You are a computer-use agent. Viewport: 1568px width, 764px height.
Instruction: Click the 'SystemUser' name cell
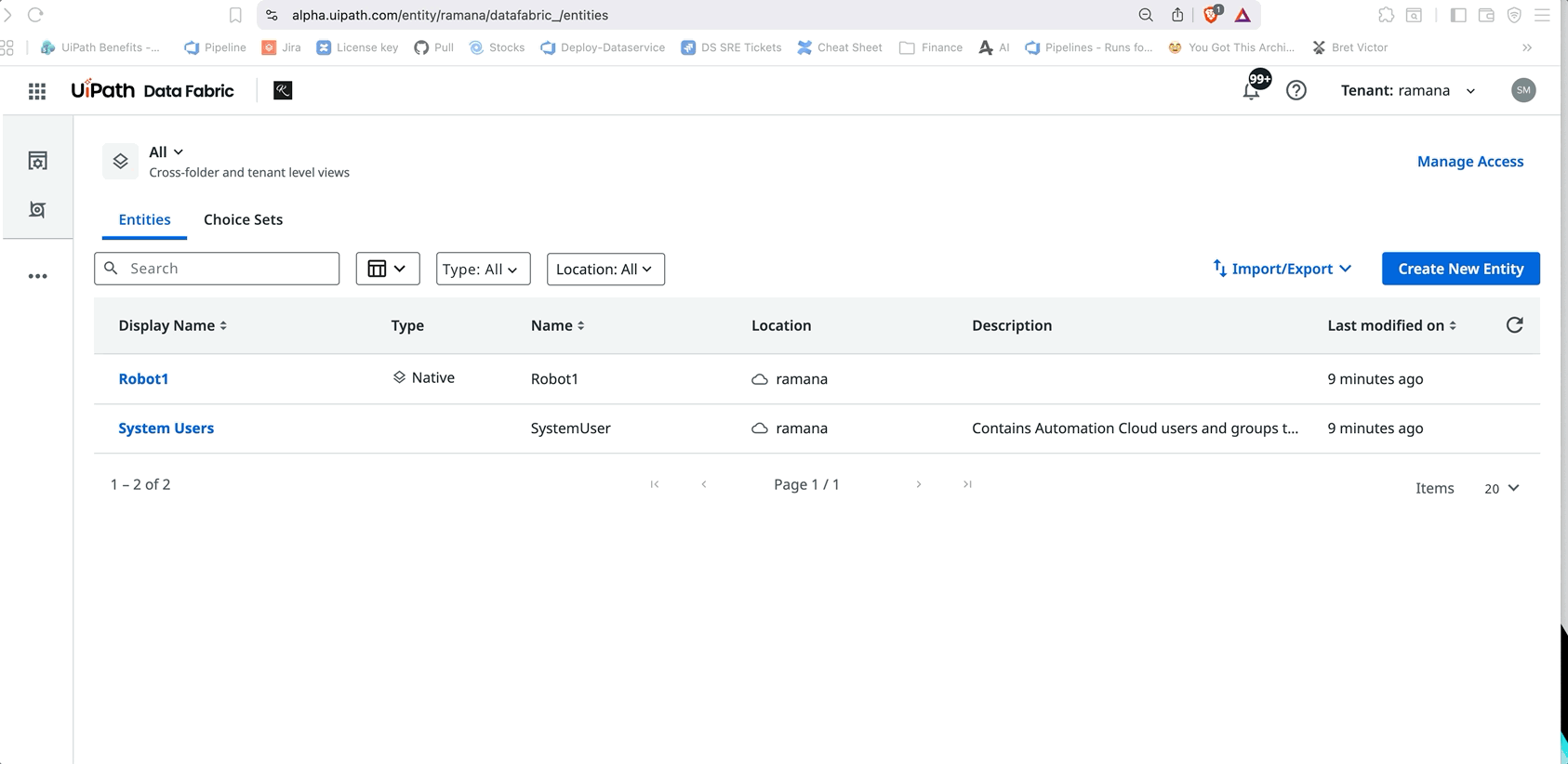[x=570, y=428]
